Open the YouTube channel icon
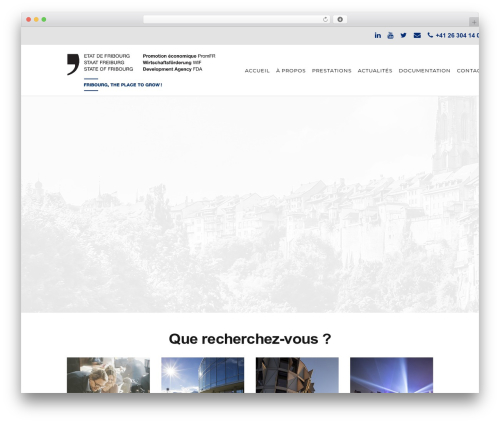500x423 pixels. tap(390, 35)
